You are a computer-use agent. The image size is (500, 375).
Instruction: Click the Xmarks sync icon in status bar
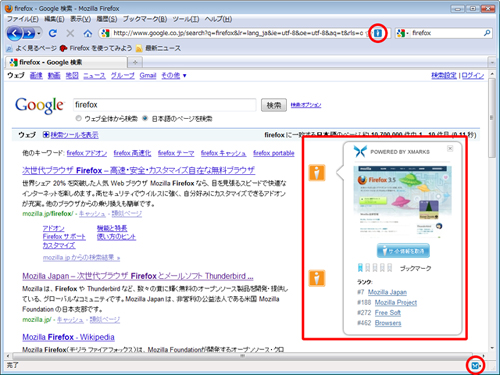475,366
